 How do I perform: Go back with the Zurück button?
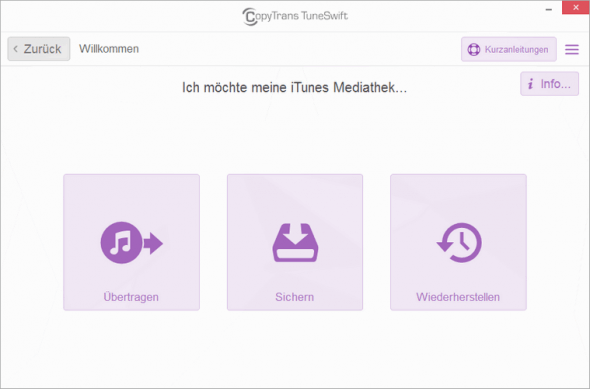[x=39, y=49]
